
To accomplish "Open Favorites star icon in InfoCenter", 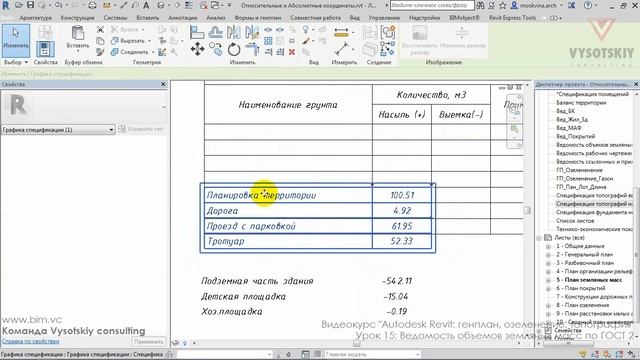I will (502, 5).
